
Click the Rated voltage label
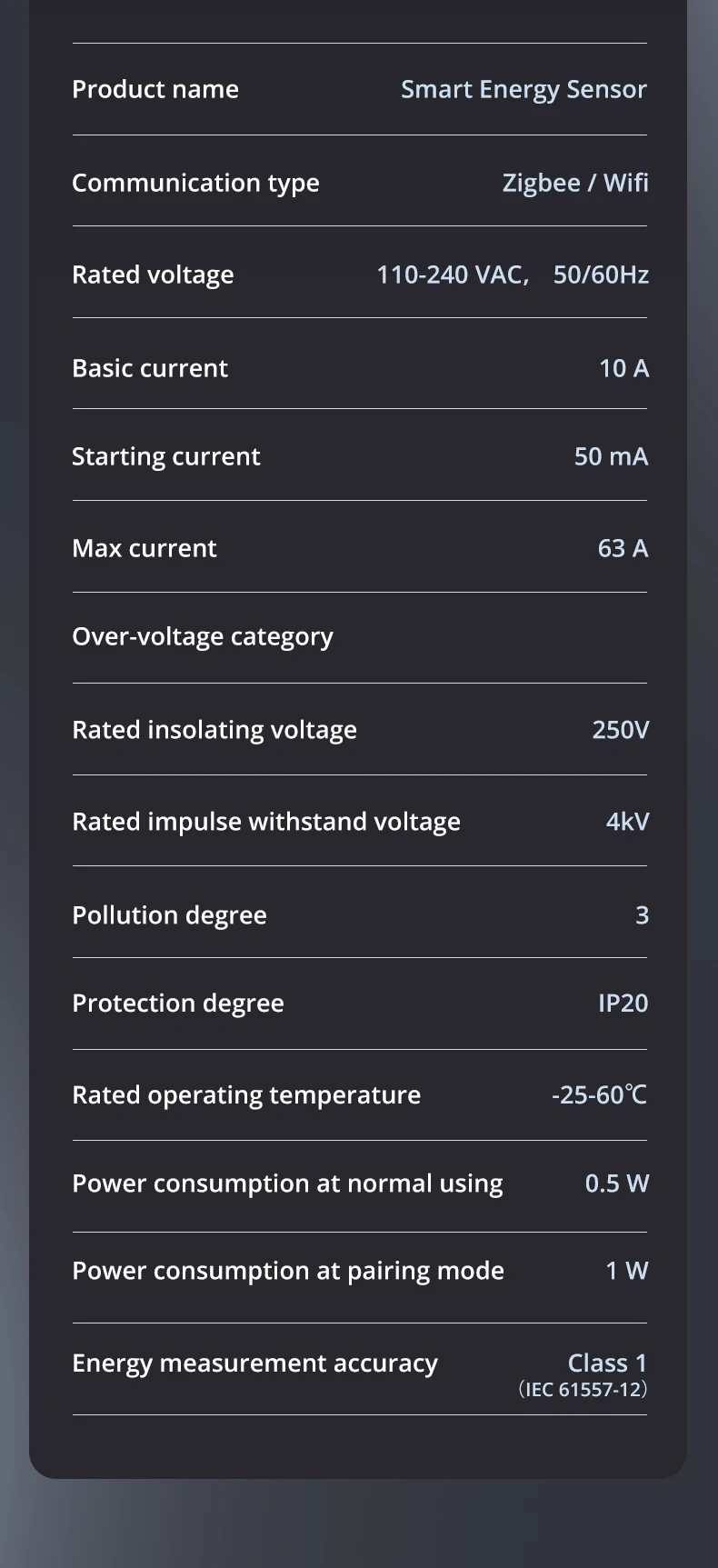pos(153,275)
